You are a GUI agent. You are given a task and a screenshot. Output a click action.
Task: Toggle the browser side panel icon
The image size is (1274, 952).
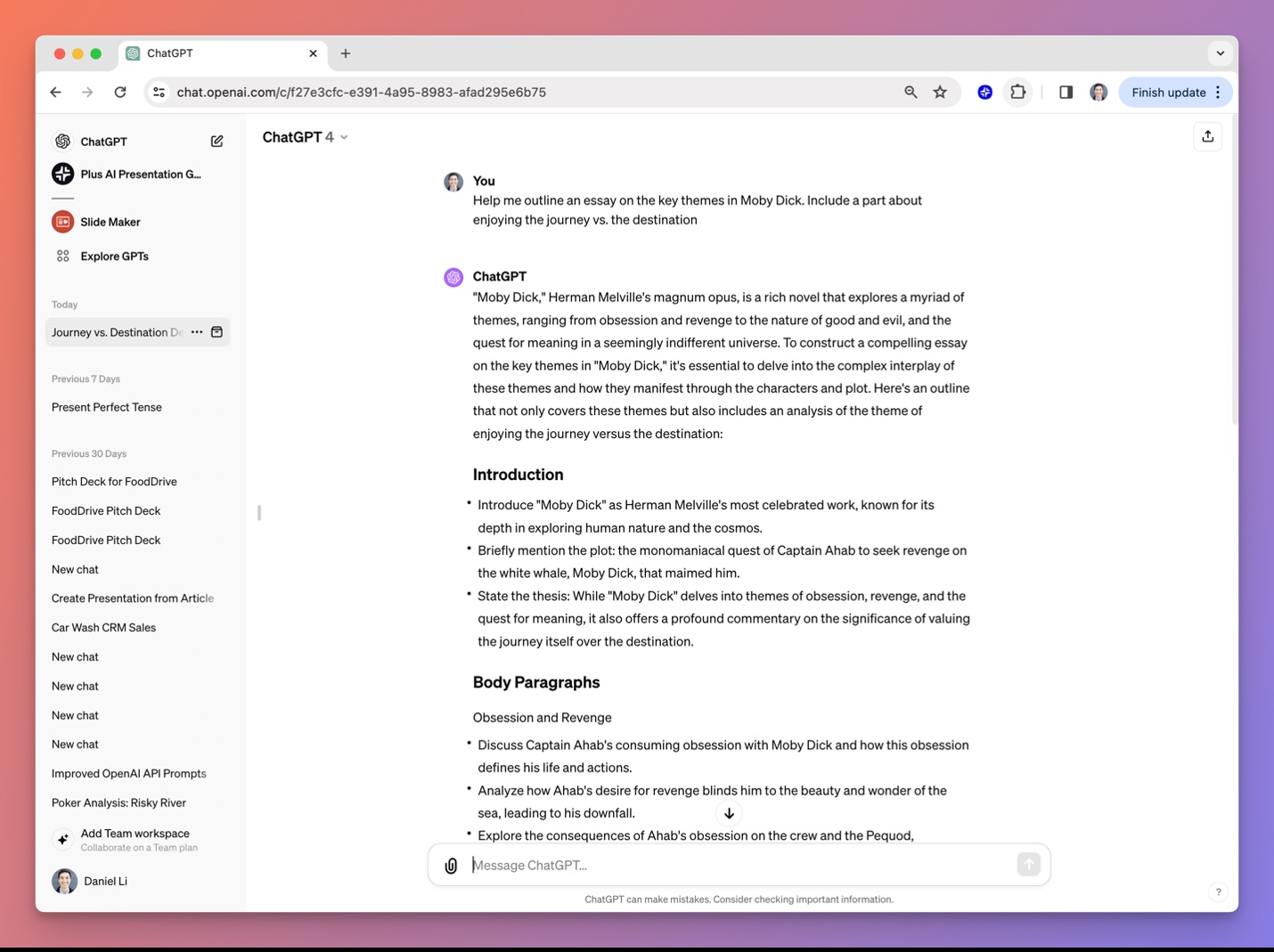coord(1066,92)
